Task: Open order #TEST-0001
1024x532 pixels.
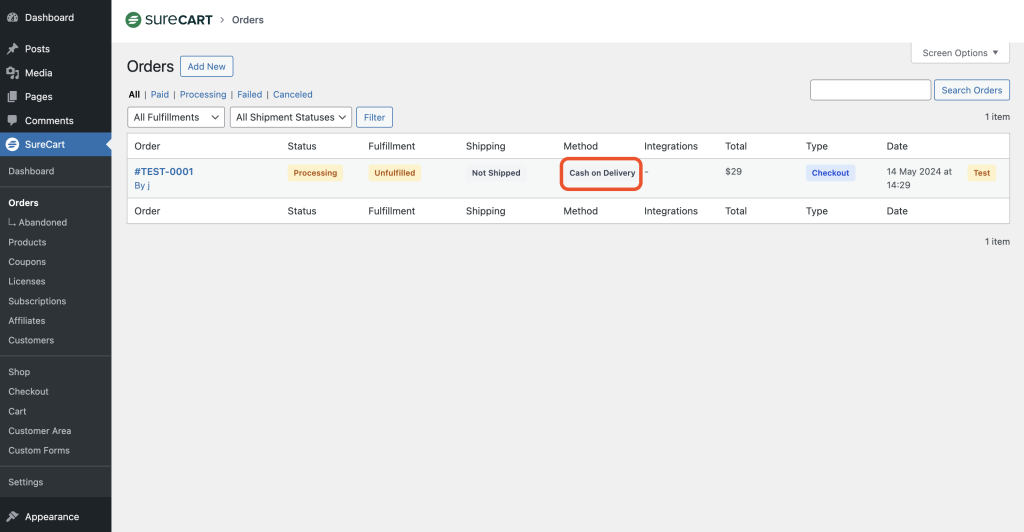Action: 164,172
